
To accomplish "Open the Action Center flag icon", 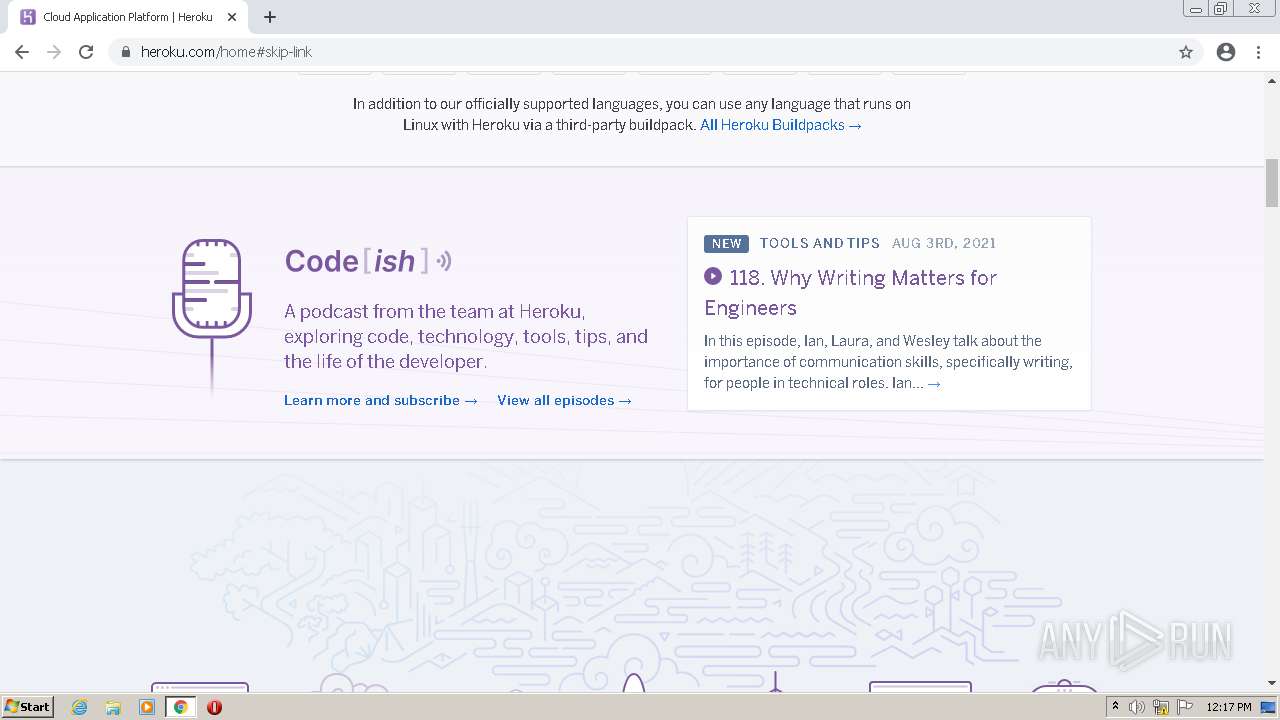I will point(1185,707).
